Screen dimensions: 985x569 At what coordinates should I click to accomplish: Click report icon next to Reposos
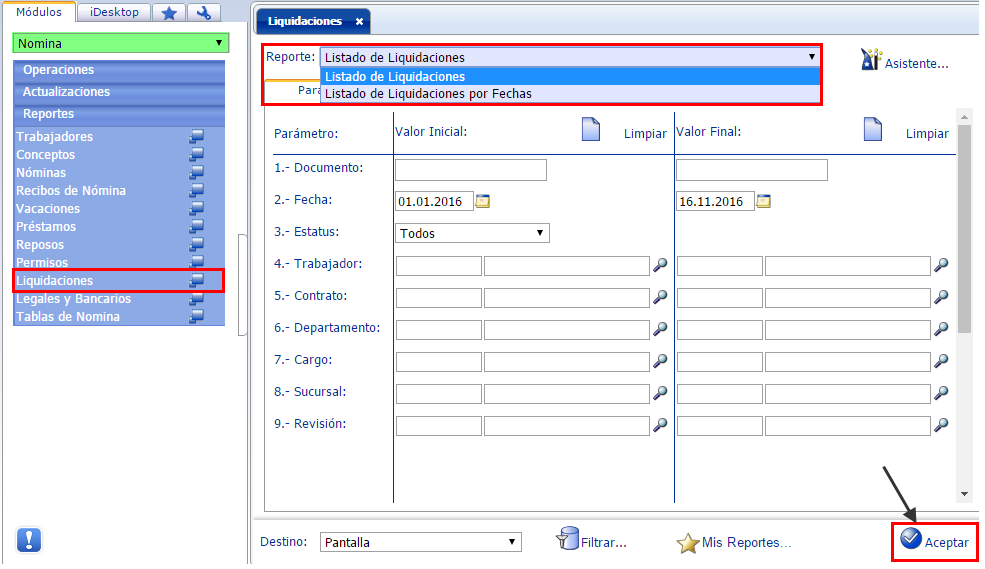pos(197,244)
